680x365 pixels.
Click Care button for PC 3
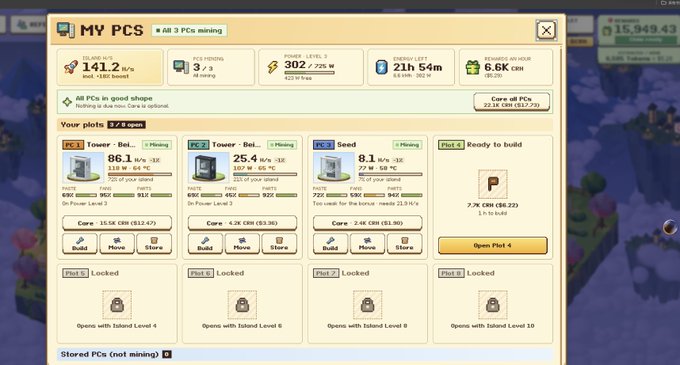click(368, 223)
